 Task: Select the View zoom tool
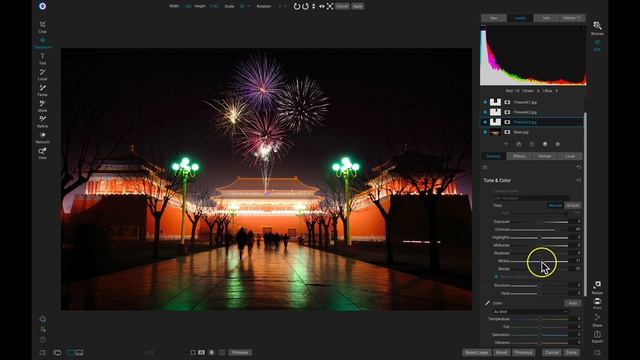(42, 153)
